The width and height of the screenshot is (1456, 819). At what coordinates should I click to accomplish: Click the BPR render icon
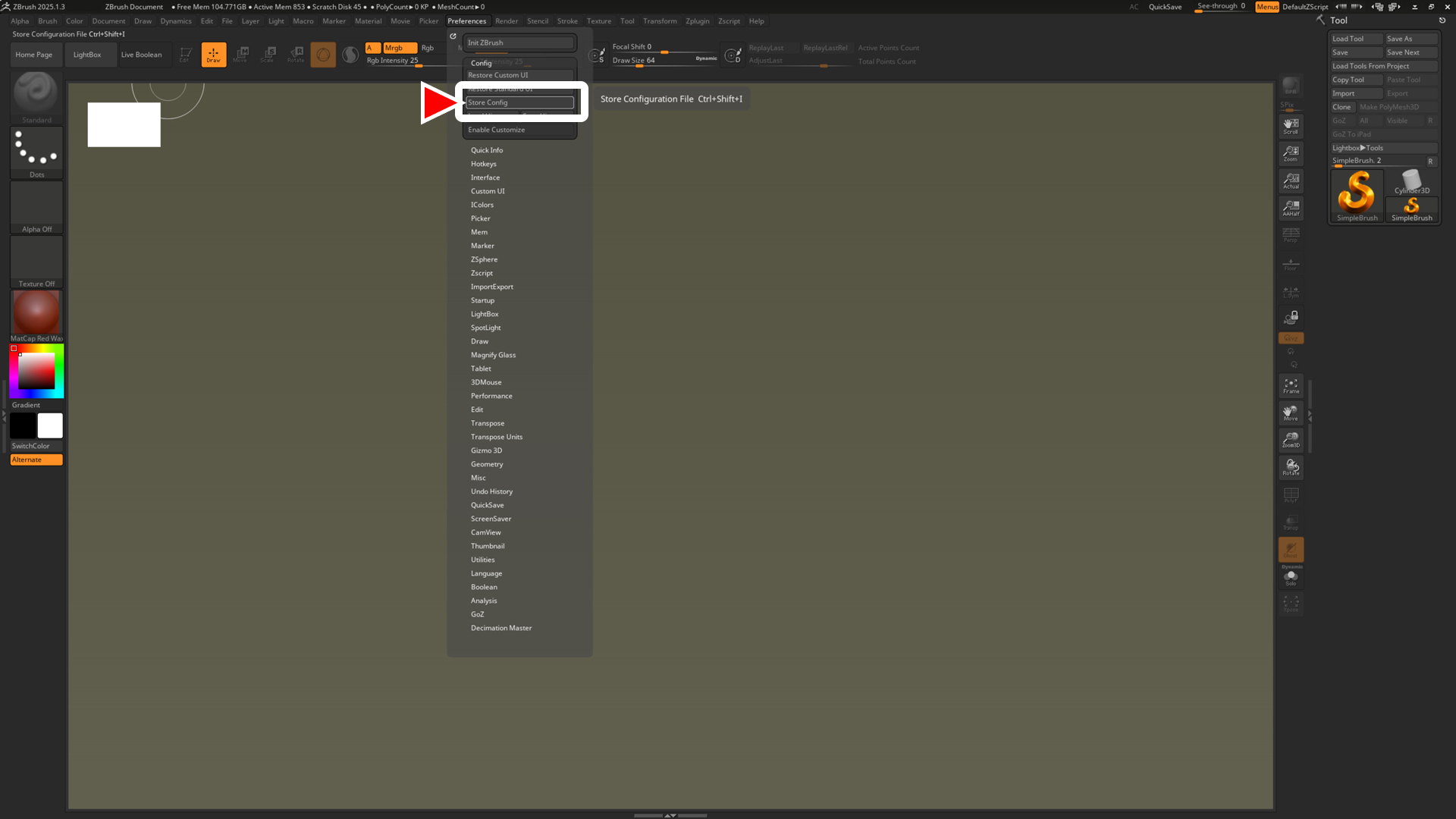[x=1291, y=86]
